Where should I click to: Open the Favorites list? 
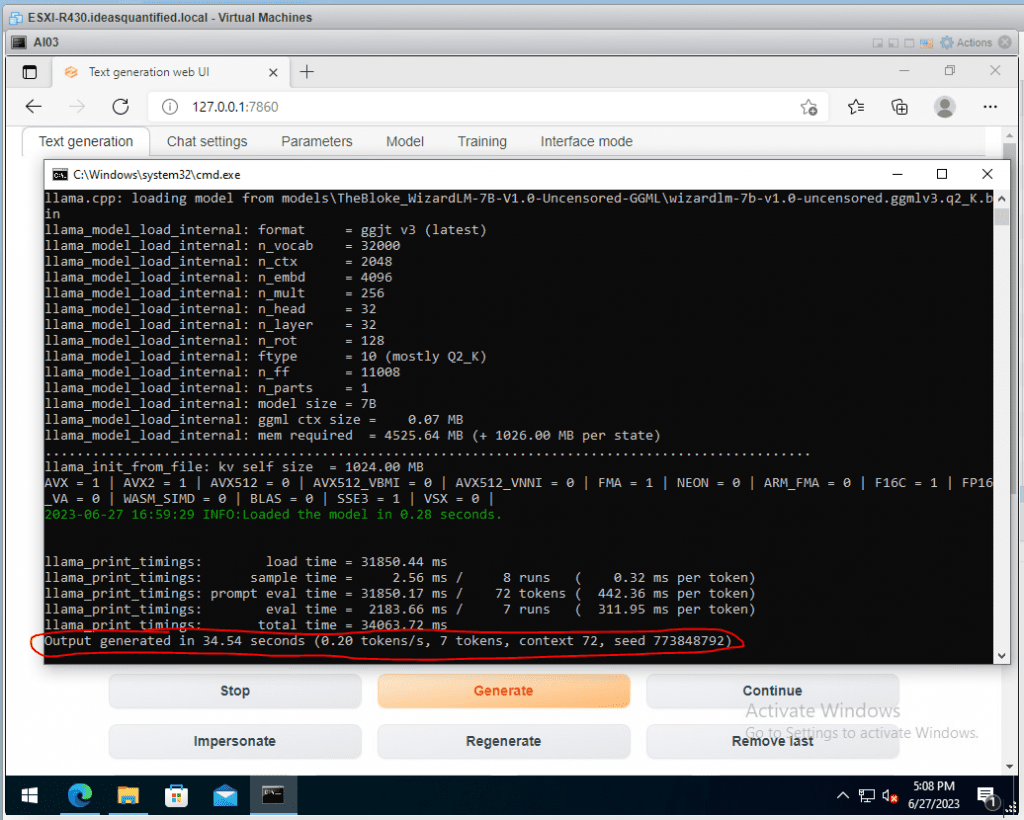(x=856, y=106)
